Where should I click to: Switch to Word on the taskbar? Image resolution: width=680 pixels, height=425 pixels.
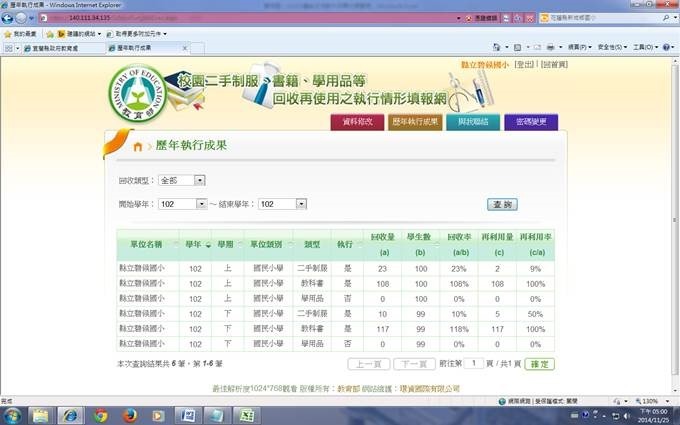pos(188,415)
